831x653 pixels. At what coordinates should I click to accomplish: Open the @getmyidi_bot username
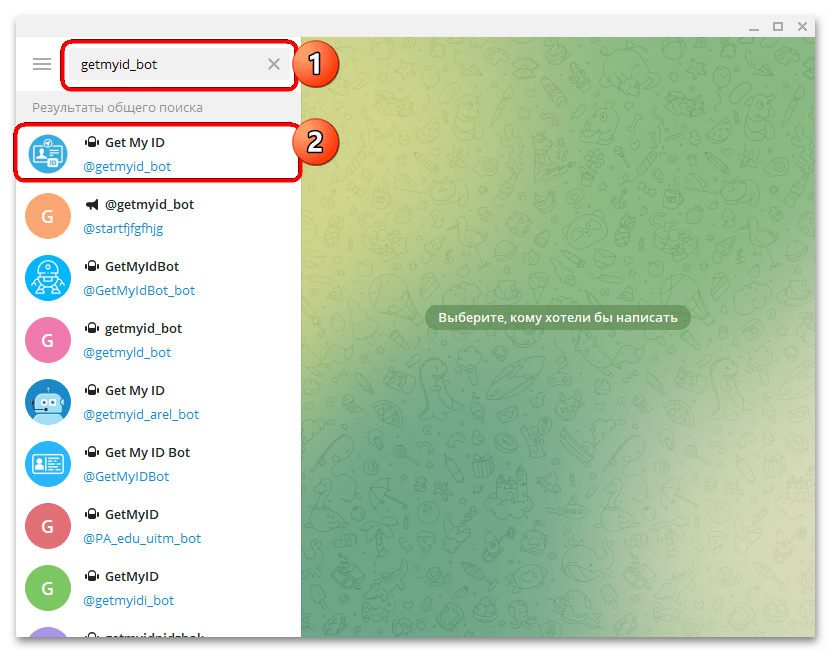[x=129, y=601]
